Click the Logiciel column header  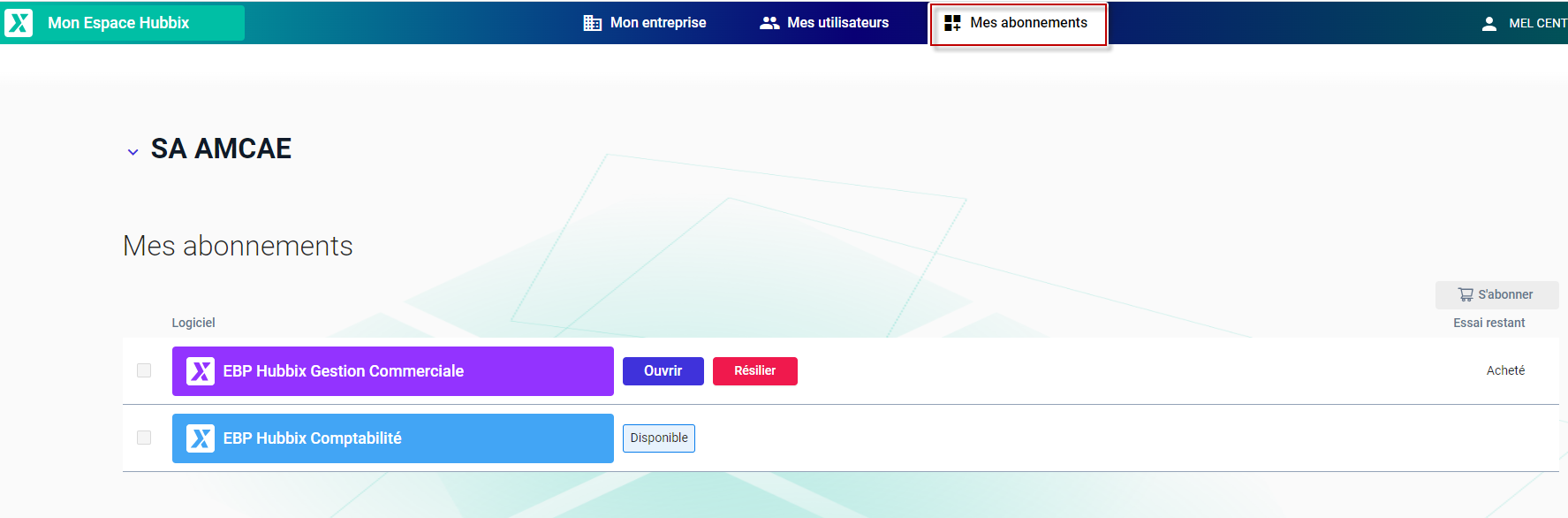[193, 323]
